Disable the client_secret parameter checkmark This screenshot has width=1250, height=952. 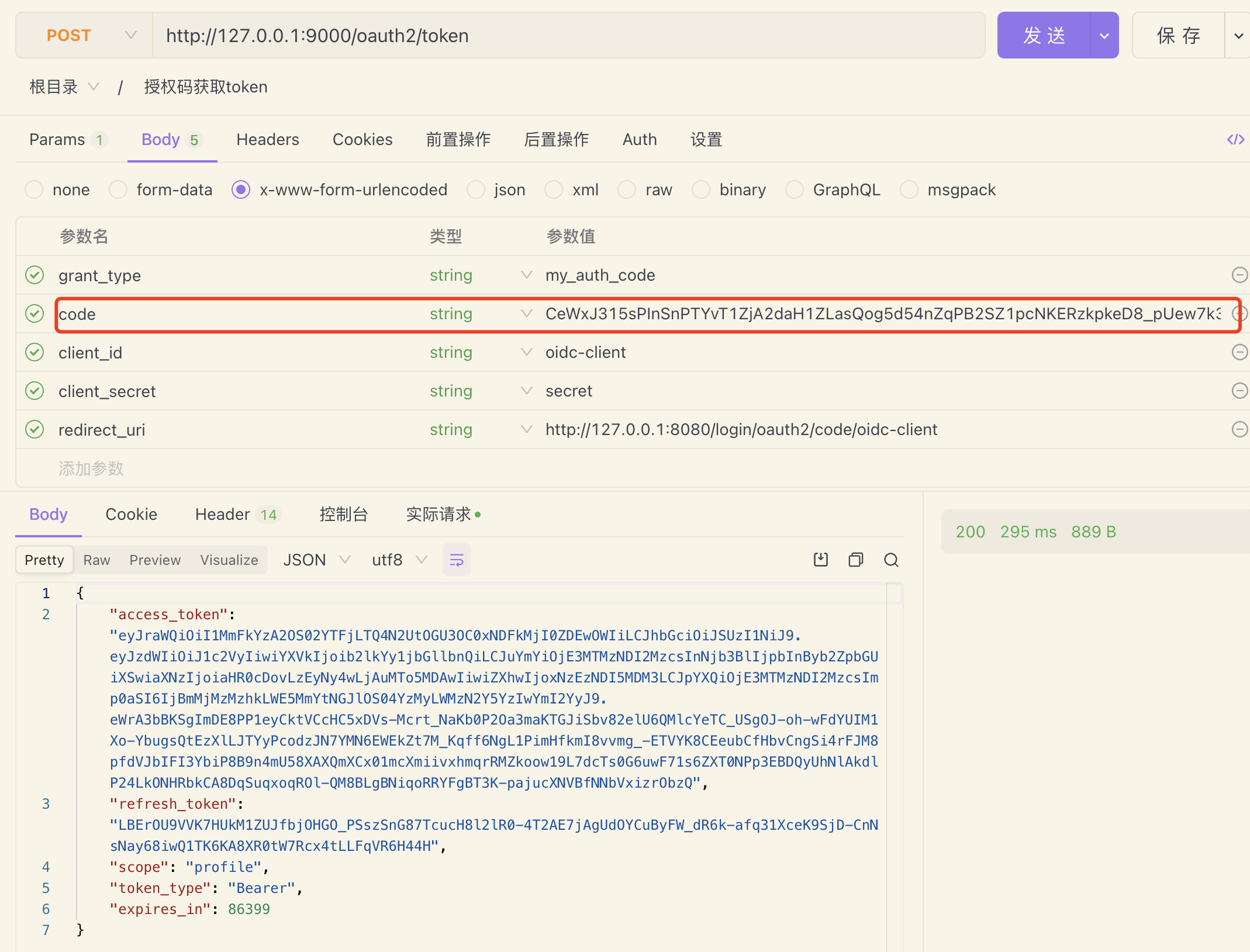pyautogui.click(x=34, y=391)
